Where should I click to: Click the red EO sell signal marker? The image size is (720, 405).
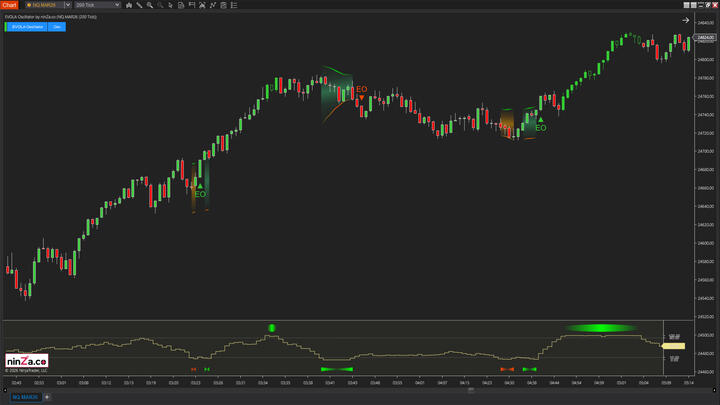(x=361, y=91)
